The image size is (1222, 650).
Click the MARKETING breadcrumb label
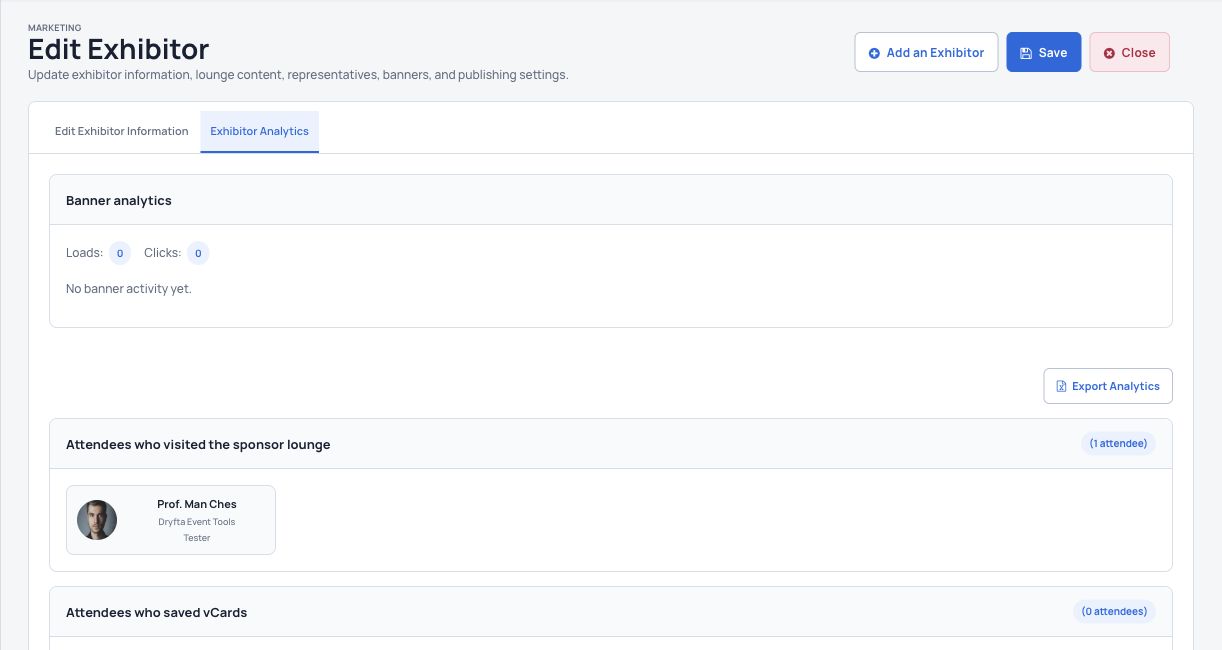pos(55,28)
